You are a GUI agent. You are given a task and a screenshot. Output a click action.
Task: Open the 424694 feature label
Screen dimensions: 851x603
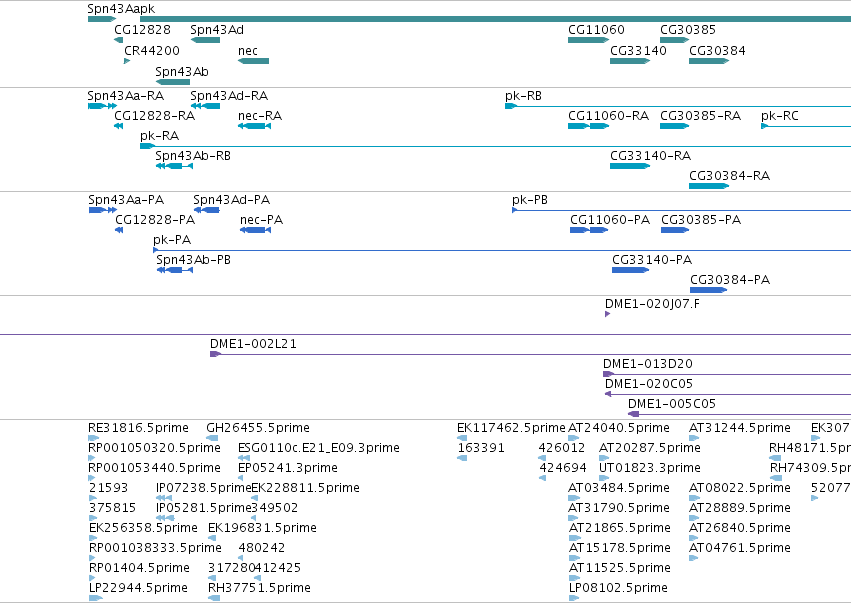point(563,467)
